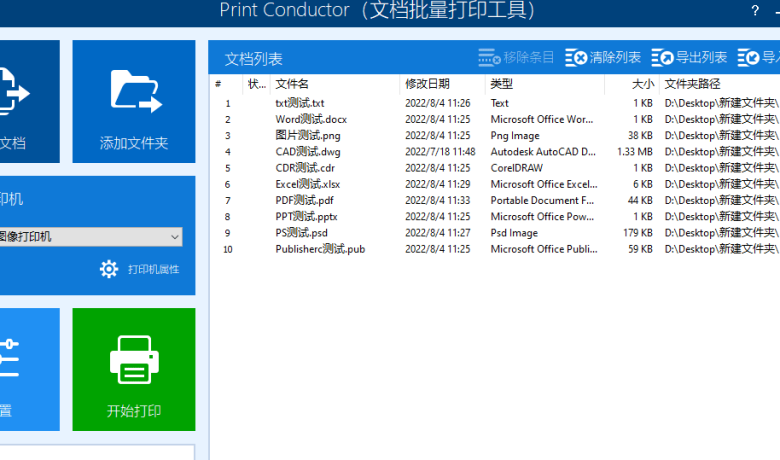780x460 pixels.
Task: Sort by the 状... status column header
Action: (257, 84)
